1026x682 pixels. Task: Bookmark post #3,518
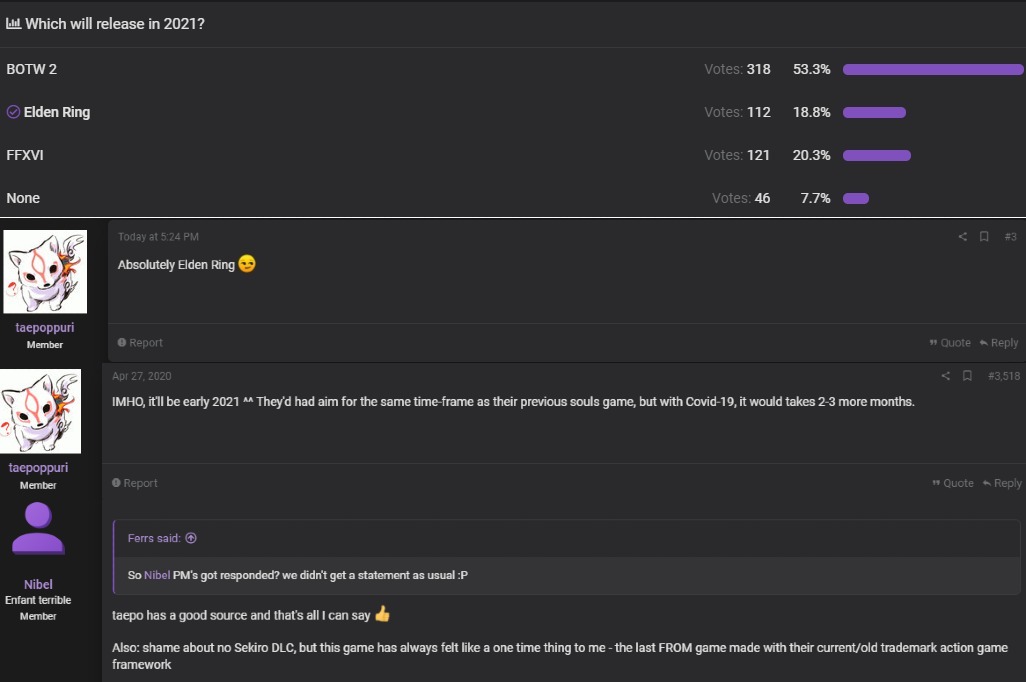tap(967, 376)
